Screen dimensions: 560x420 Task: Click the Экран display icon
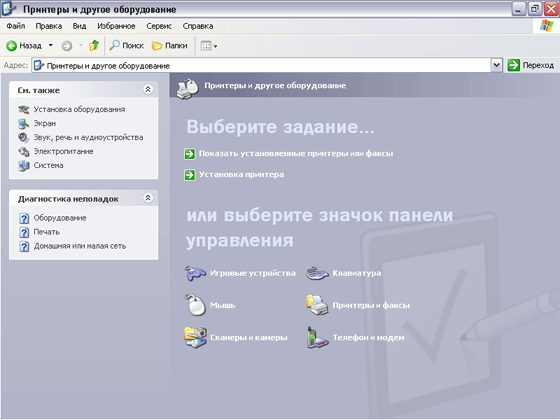24,124
